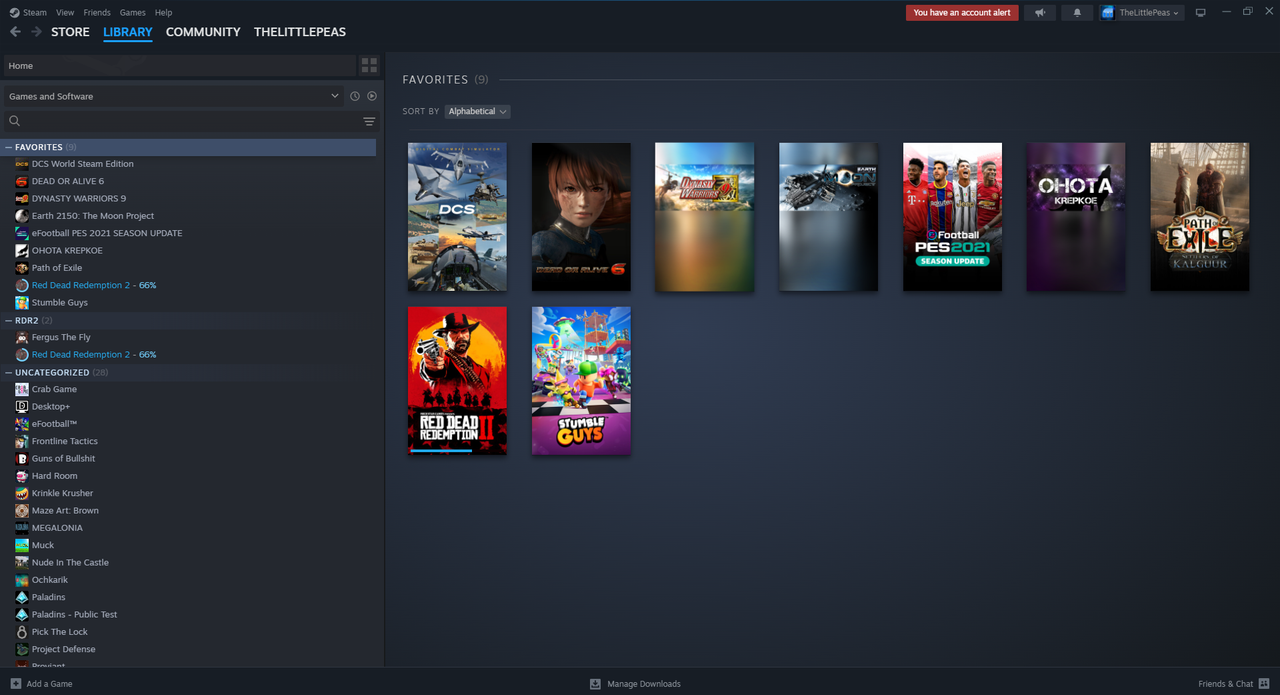Click the DCS World game icon in sidebar
This screenshot has height=695, width=1280.
tap(22, 164)
